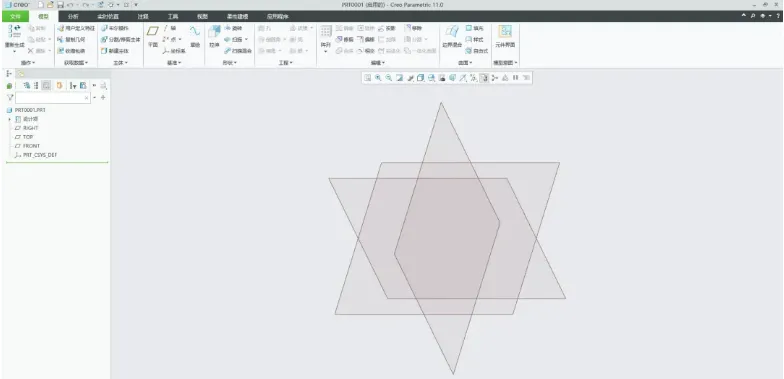Viewport: 784px width, 379px height.
Task: Click the model tree search input field
Action: coord(52,98)
